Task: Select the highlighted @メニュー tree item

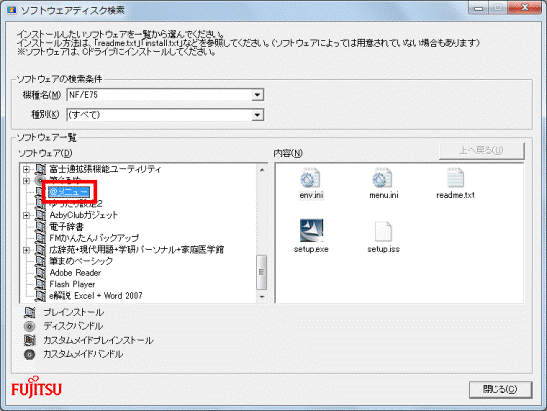Action: point(69,192)
